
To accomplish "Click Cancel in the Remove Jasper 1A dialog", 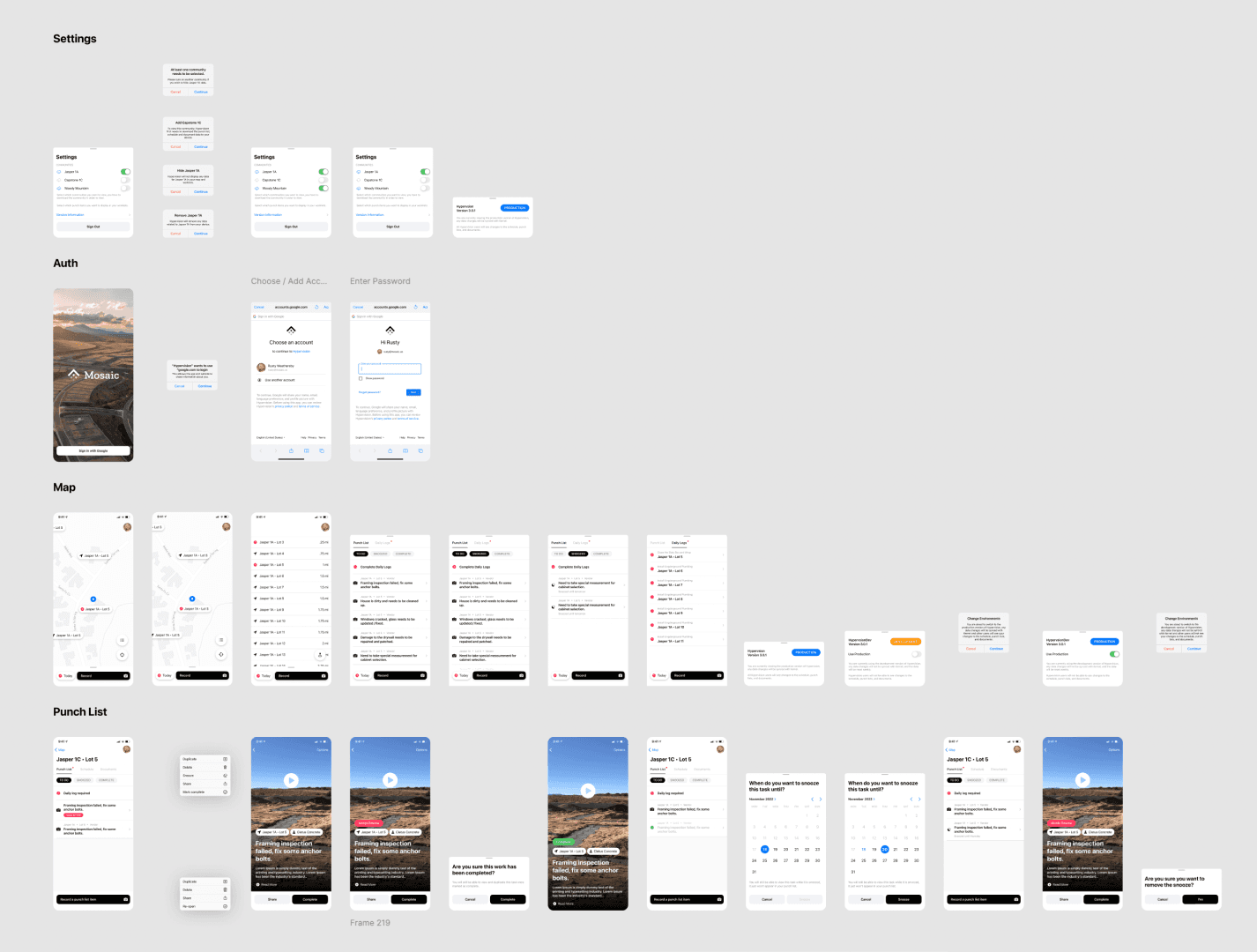I will [x=175, y=234].
